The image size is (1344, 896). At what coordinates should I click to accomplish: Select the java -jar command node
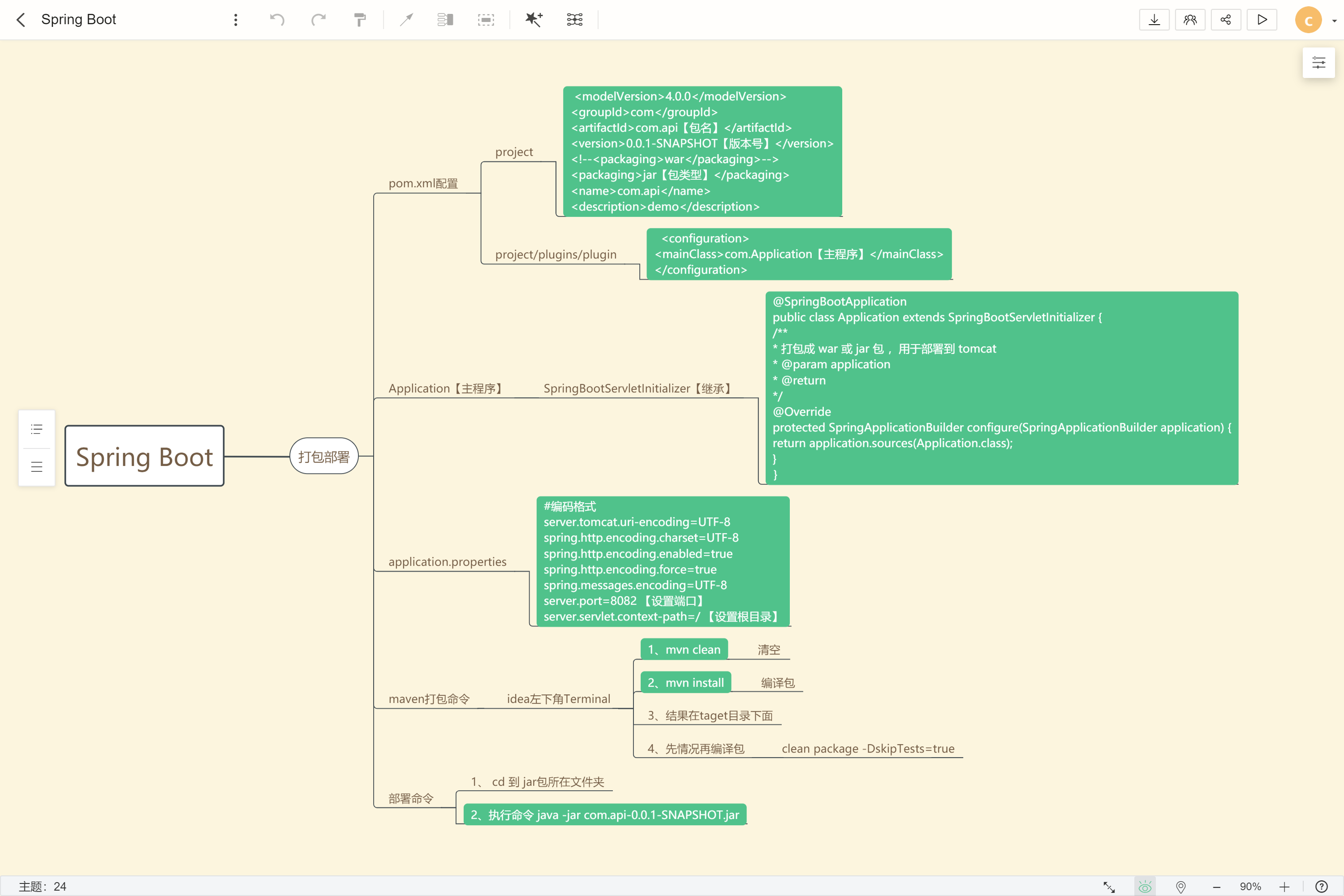click(x=605, y=814)
